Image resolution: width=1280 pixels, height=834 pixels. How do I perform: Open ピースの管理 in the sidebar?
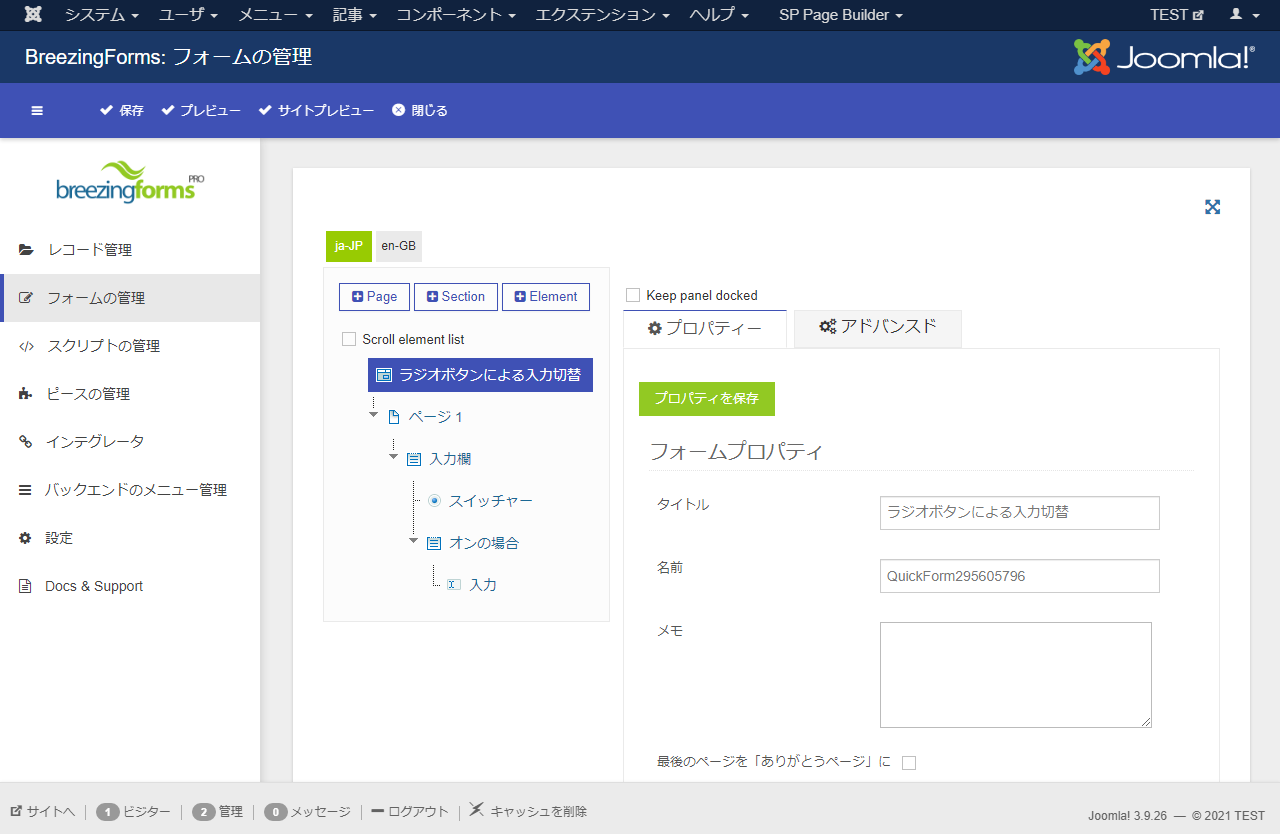click(x=88, y=394)
